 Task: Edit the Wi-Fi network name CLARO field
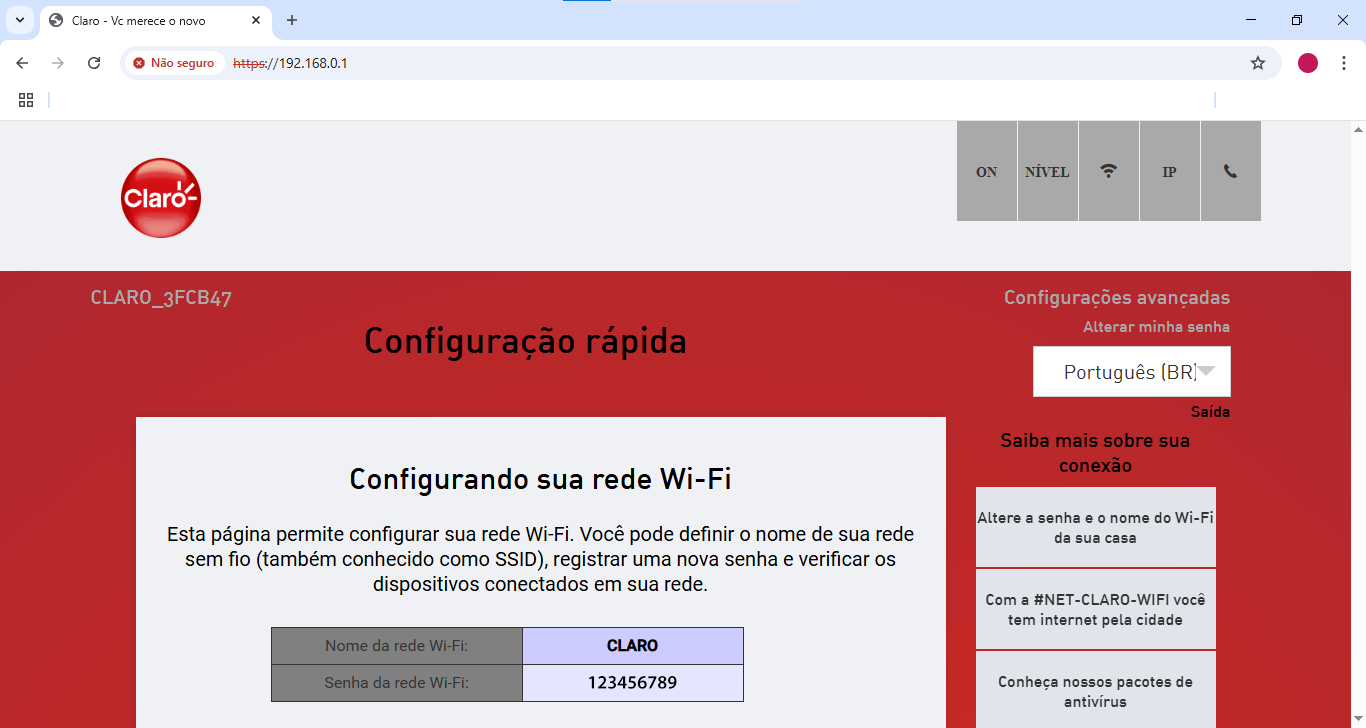[633, 646]
